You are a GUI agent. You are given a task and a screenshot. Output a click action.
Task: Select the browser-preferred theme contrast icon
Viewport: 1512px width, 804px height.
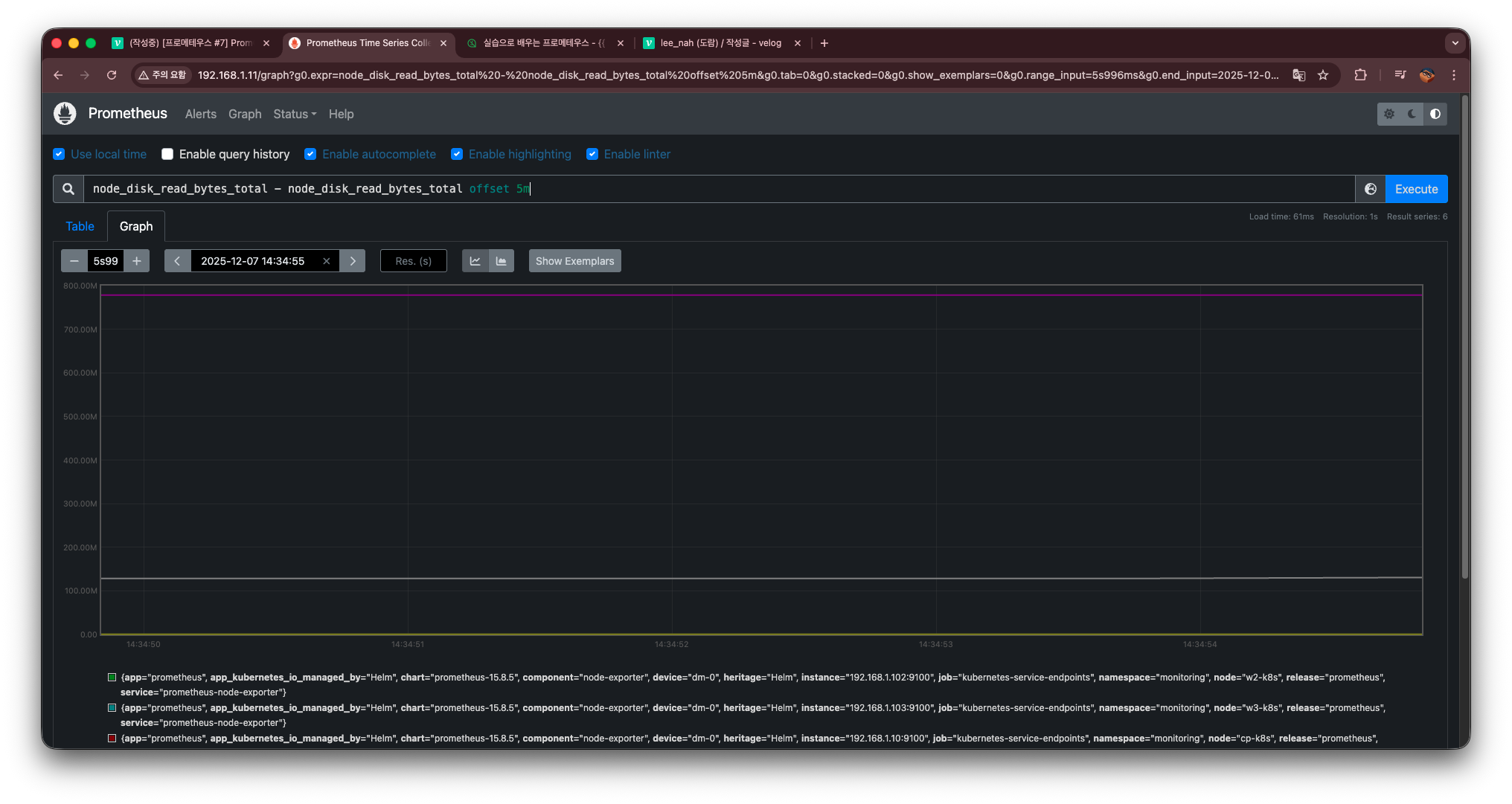click(x=1435, y=114)
